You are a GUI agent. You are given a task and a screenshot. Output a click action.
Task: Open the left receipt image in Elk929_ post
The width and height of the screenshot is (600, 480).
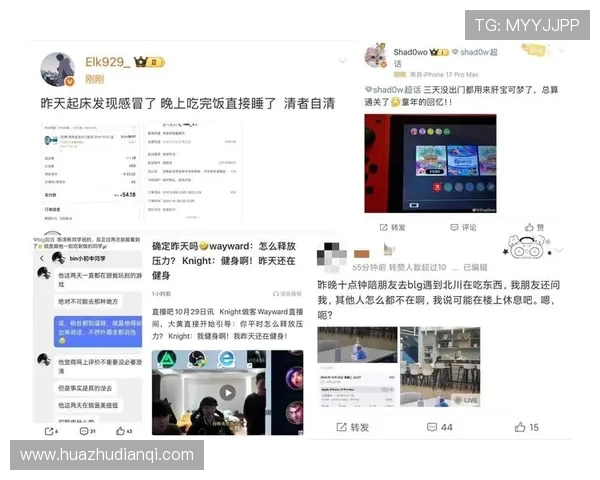coord(89,171)
